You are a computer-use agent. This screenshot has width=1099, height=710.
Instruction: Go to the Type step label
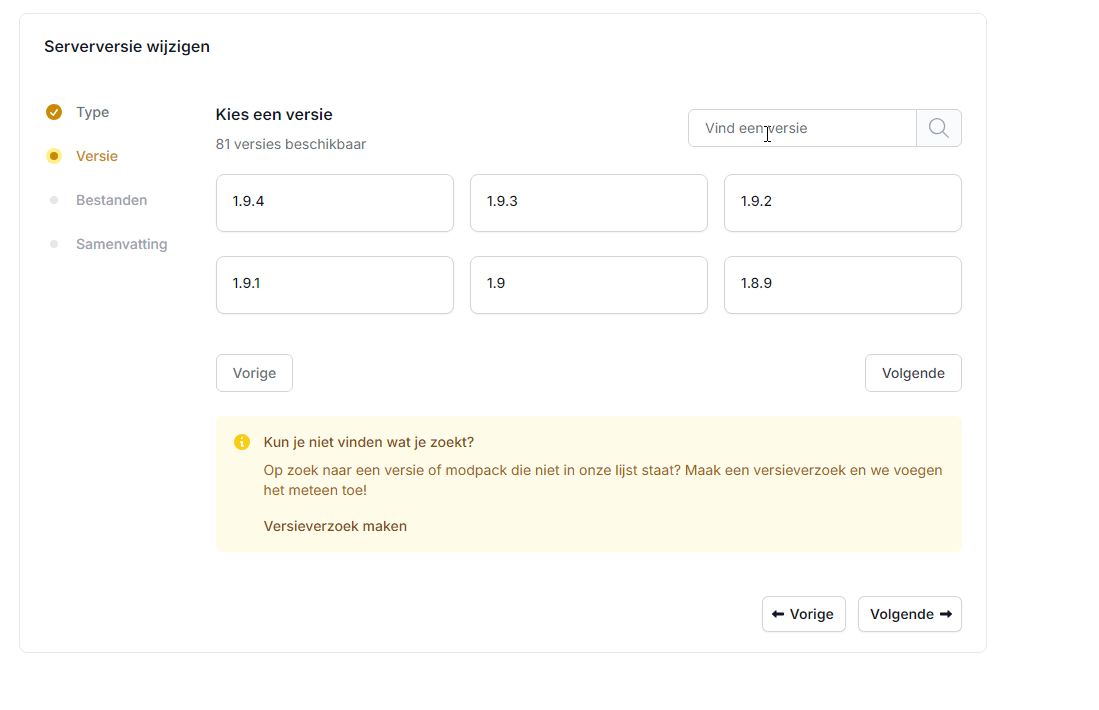(93, 112)
